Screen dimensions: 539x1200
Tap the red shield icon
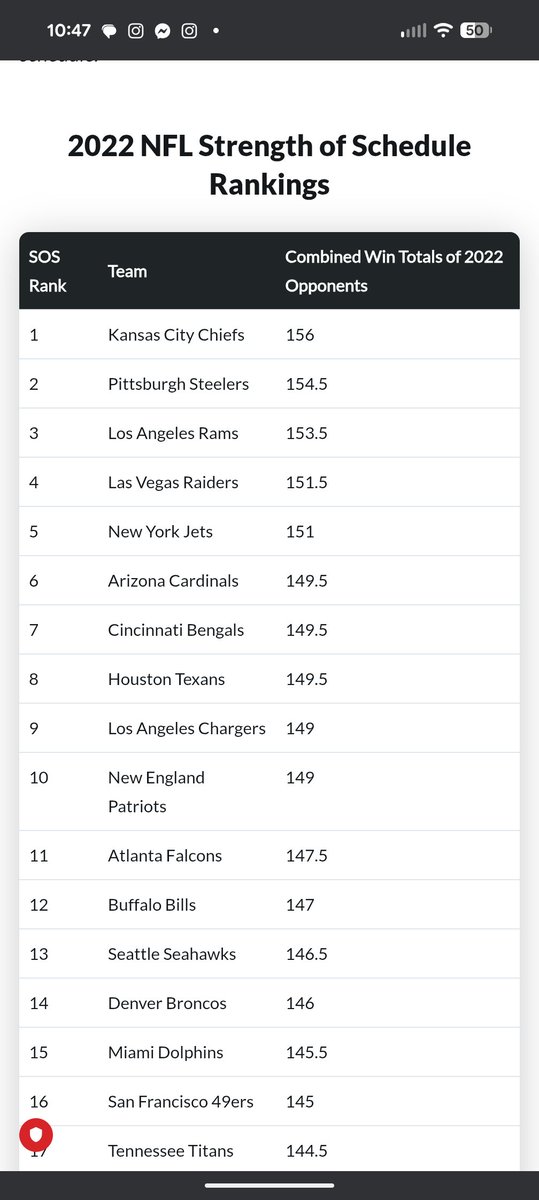(36, 1135)
